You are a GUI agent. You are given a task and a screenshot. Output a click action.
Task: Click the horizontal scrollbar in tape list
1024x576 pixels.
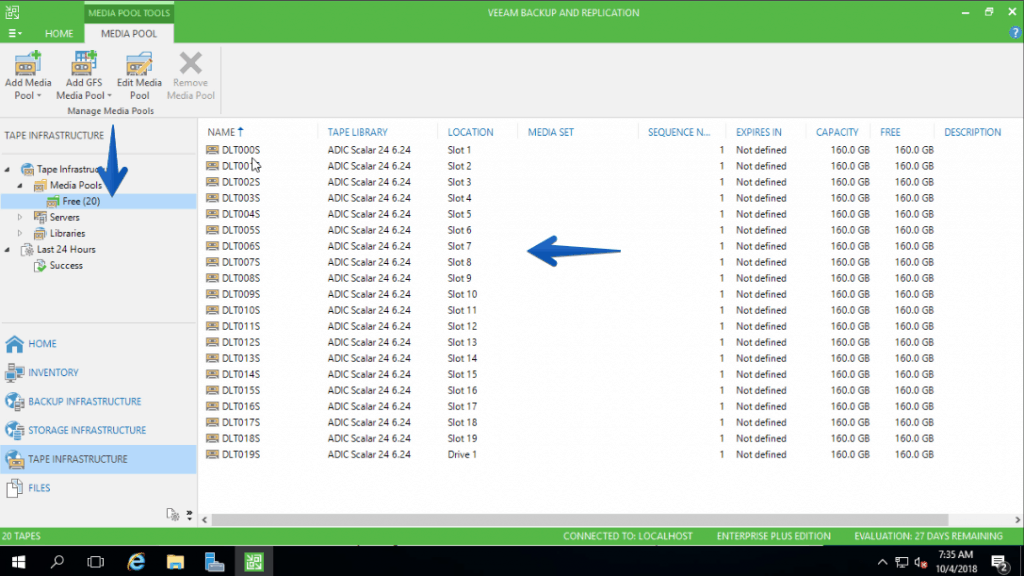579,520
